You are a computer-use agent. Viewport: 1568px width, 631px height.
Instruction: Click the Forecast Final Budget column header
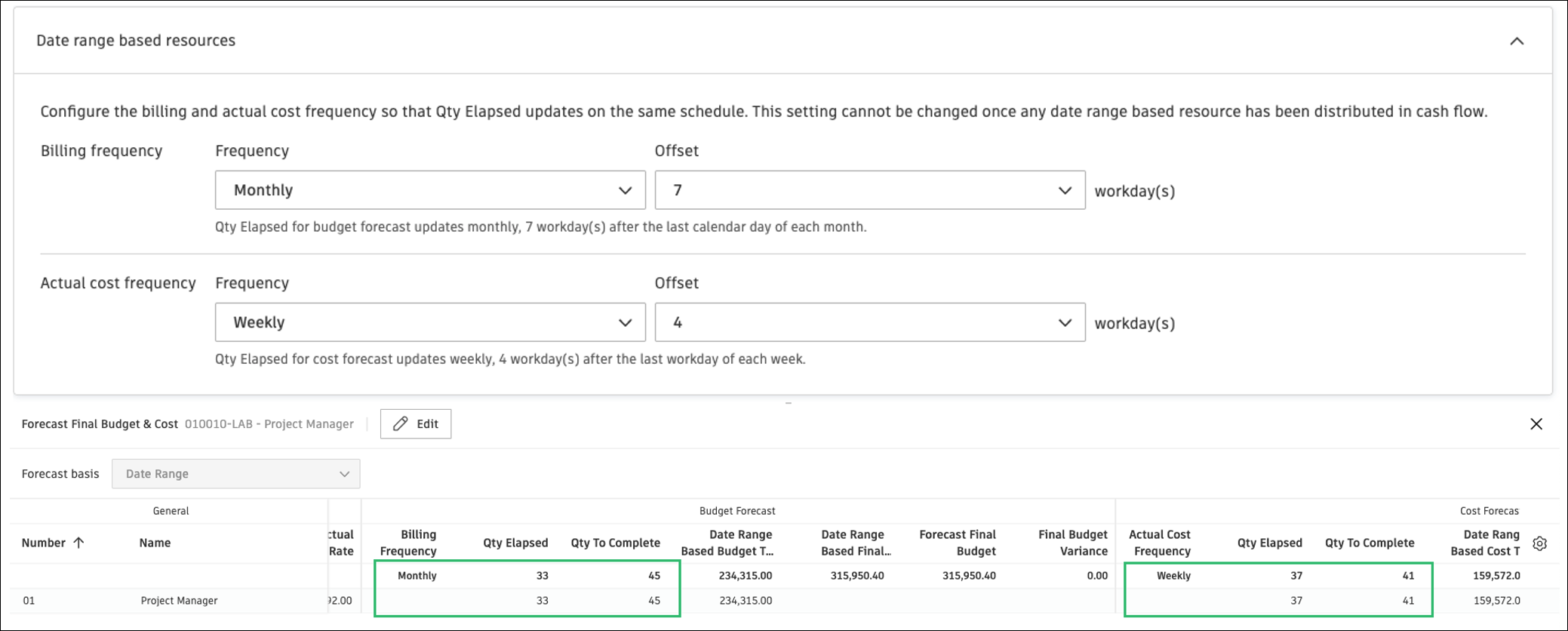click(x=958, y=543)
